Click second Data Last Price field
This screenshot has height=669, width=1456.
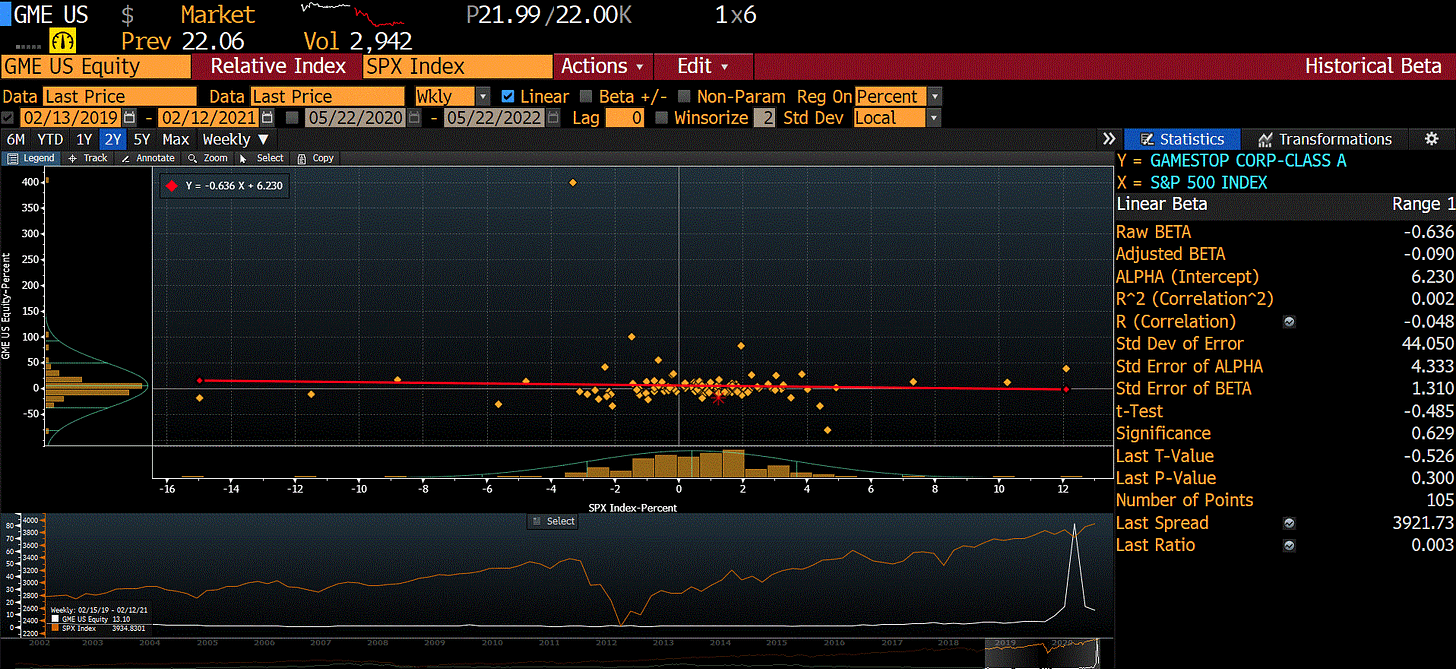click(327, 97)
